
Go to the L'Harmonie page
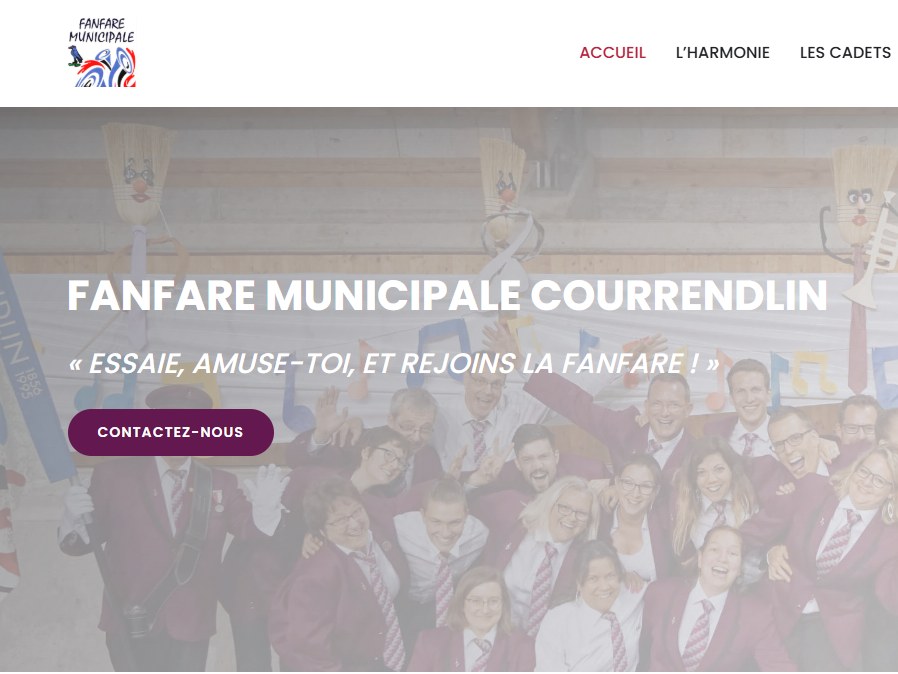(722, 53)
